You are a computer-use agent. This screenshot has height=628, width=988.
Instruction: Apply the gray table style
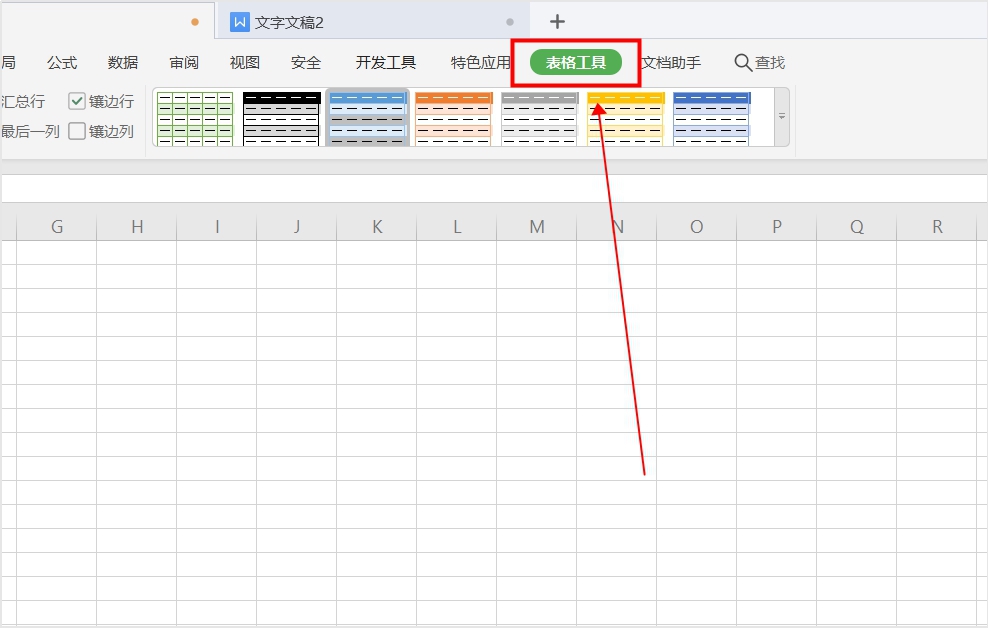pyautogui.click(x=539, y=118)
